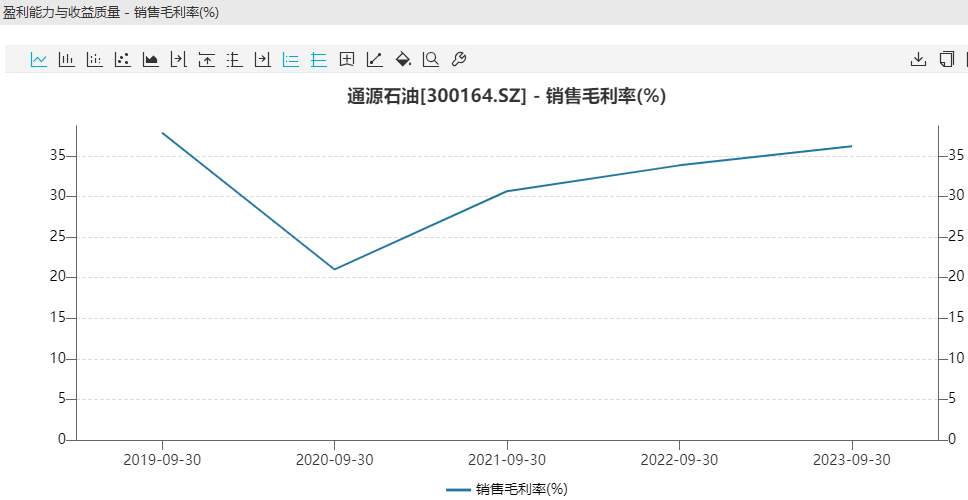
Task: Click the left y-axis label 20
Action: click(59, 277)
